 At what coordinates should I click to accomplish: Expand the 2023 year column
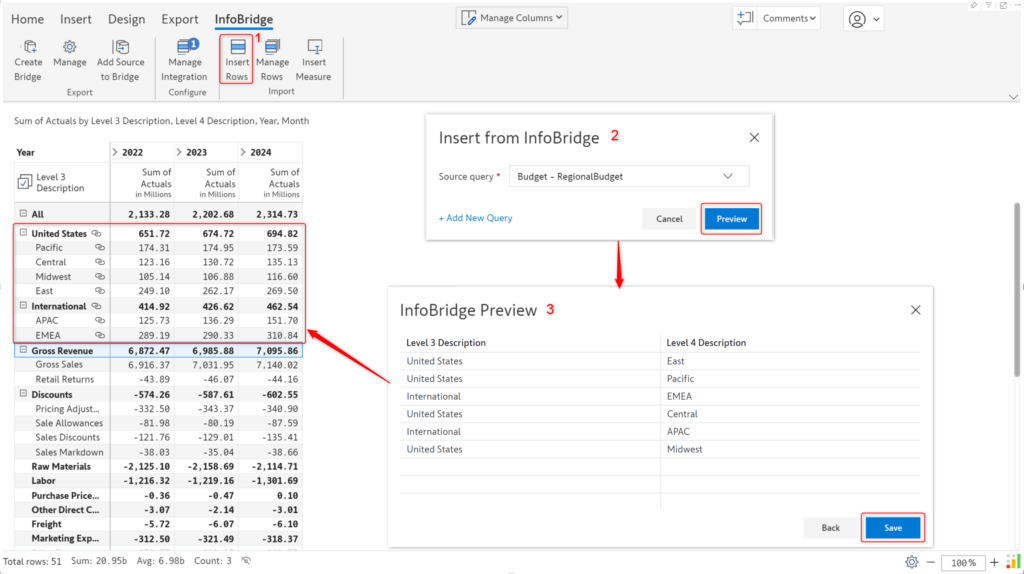click(x=179, y=152)
